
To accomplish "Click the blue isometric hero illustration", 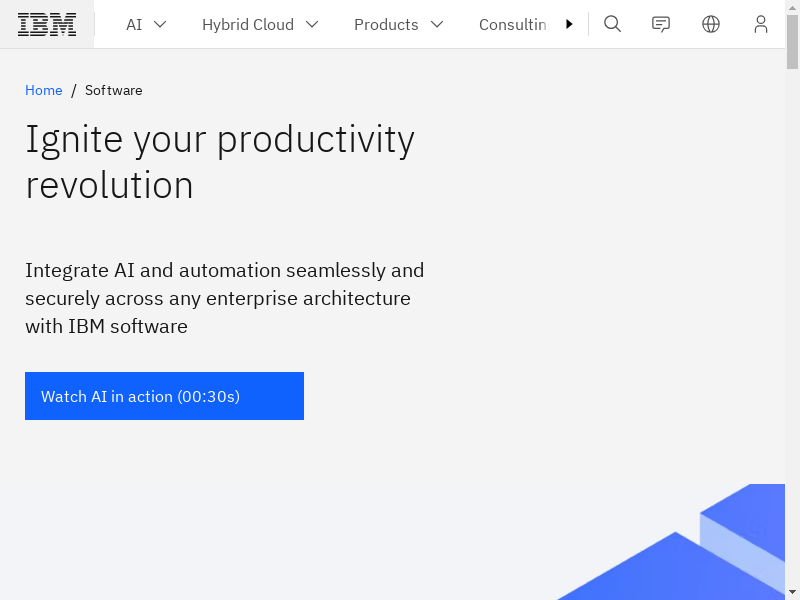I will [690, 550].
